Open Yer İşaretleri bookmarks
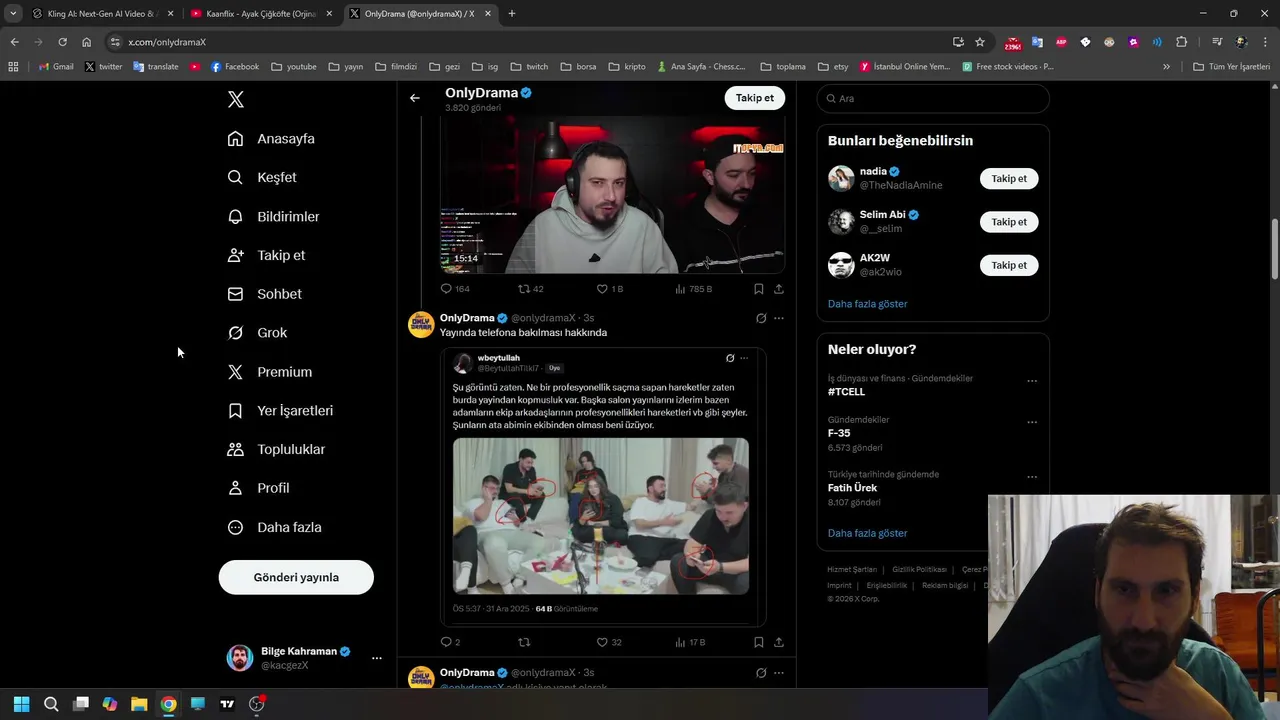The height and width of the screenshot is (720, 1280). [280, 411]
